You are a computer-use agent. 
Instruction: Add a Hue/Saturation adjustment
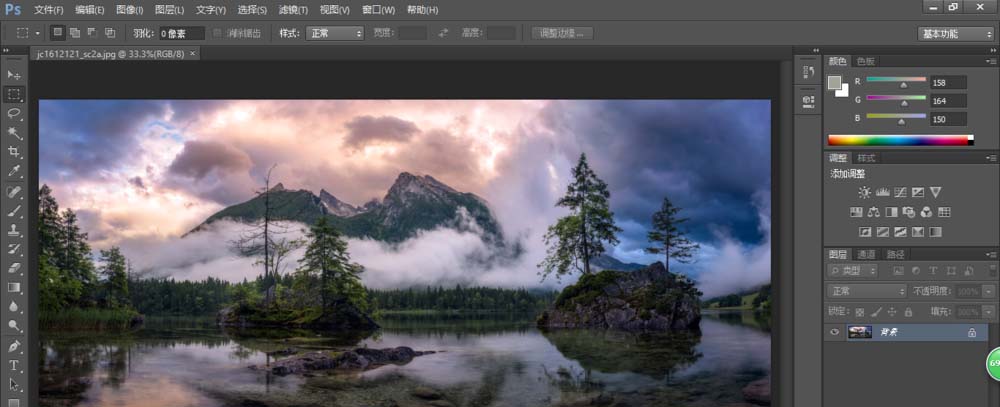[857, 212]
